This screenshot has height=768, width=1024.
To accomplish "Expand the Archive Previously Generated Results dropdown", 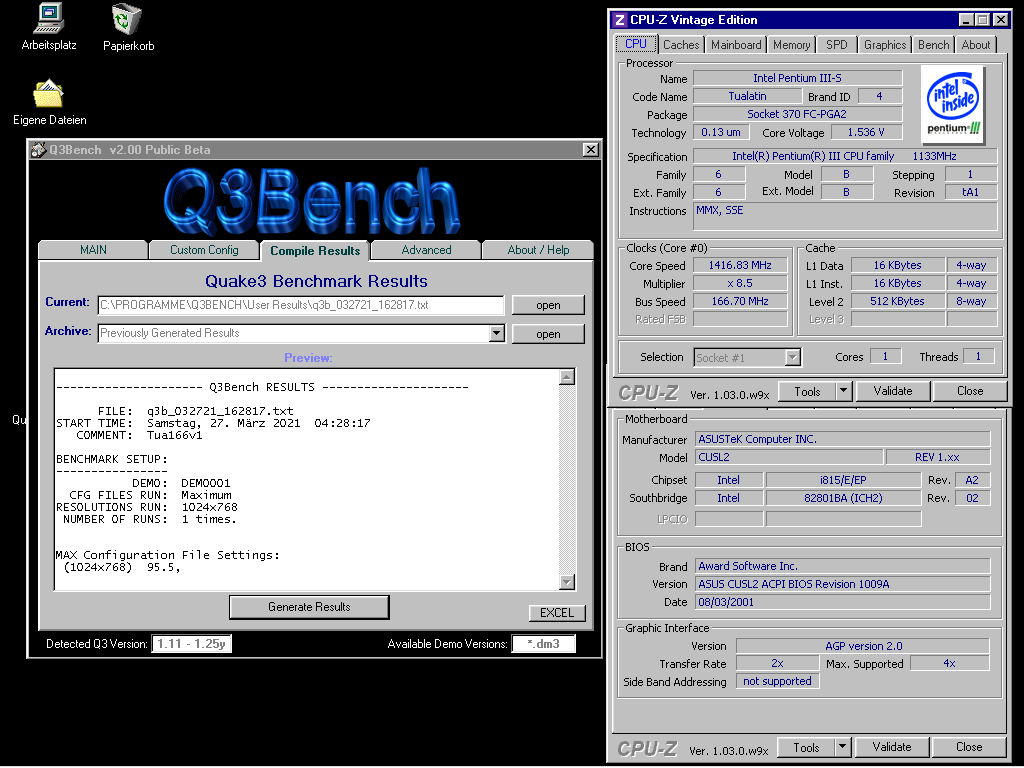I will (496, 334).
